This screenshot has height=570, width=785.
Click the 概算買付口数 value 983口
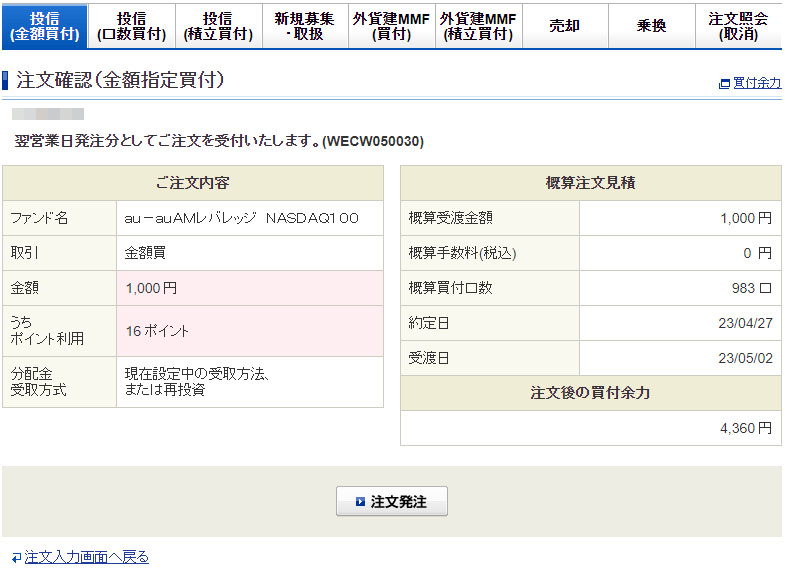[x=751, y=288]
